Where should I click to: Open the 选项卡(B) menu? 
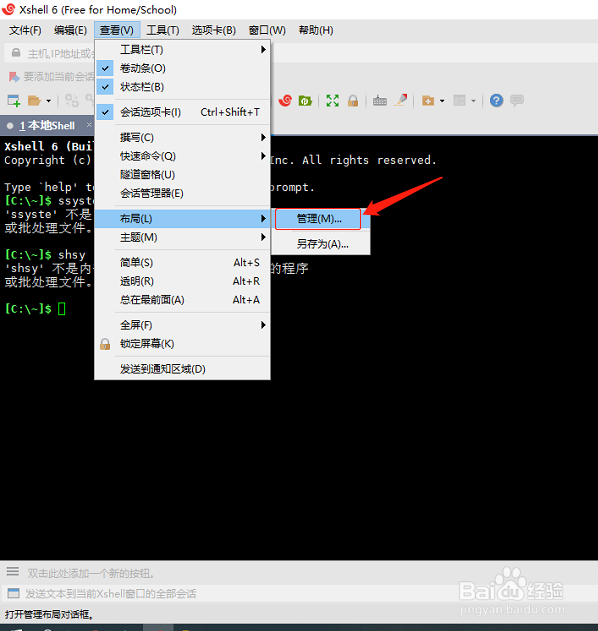pyautogui.click(x=214, y=30)
